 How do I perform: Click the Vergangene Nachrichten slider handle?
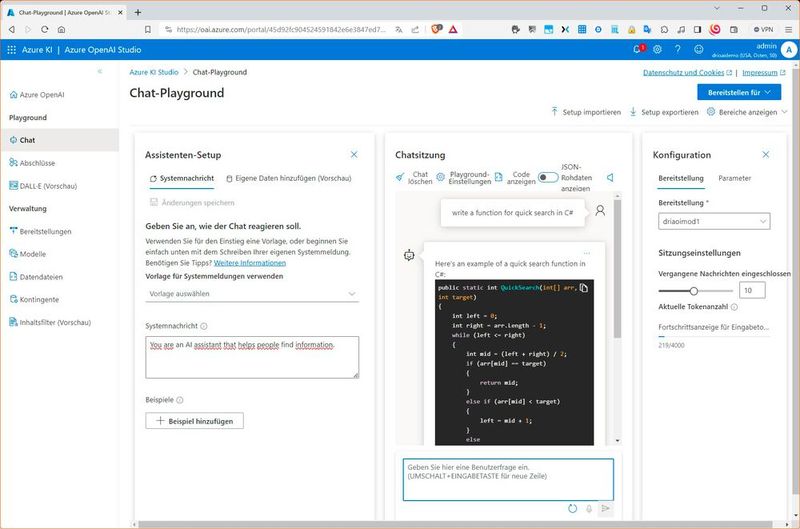(694, 291)
